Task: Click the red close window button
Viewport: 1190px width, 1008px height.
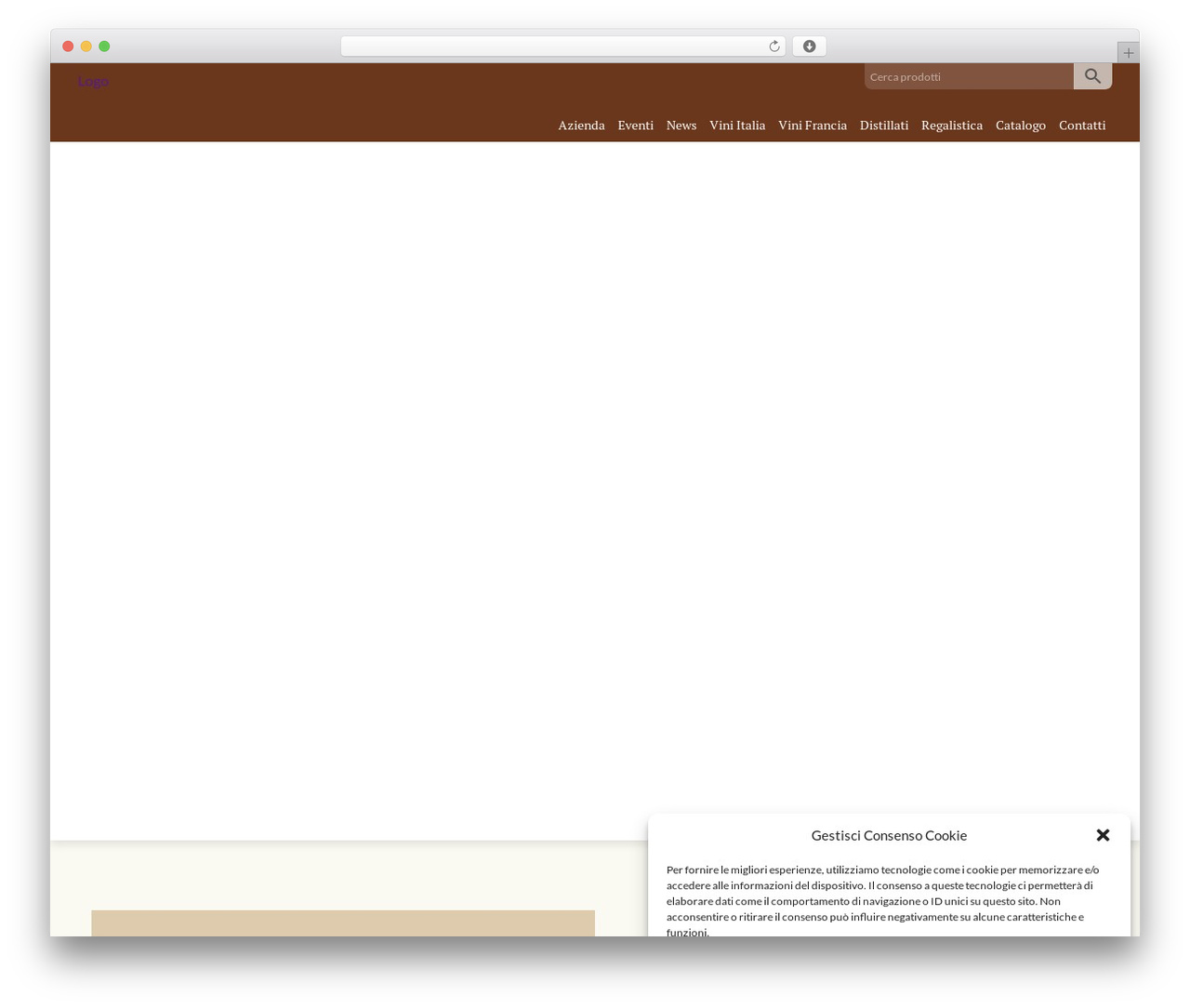Action: pyautogui.click(x=68, y=46)
